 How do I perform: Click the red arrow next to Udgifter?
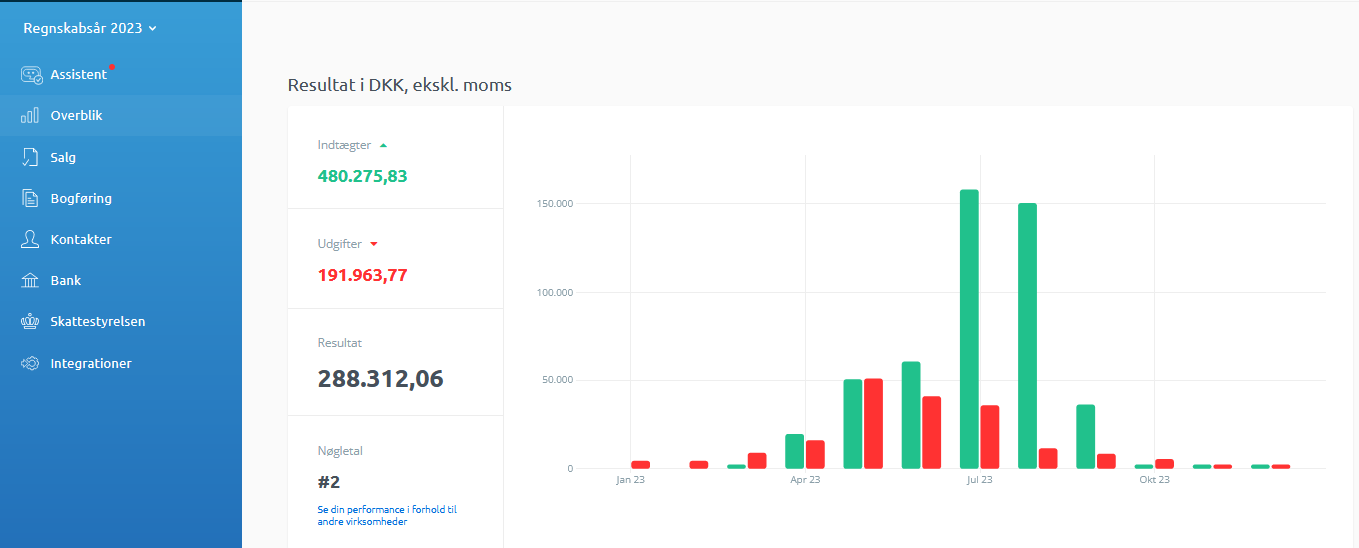pos(374,244)
